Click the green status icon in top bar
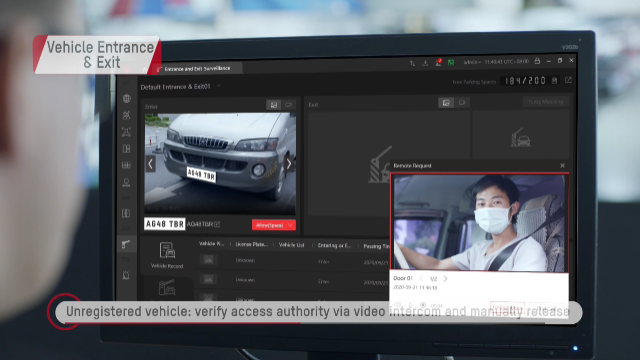Screen dimensions: 640x360 [451, 62]
